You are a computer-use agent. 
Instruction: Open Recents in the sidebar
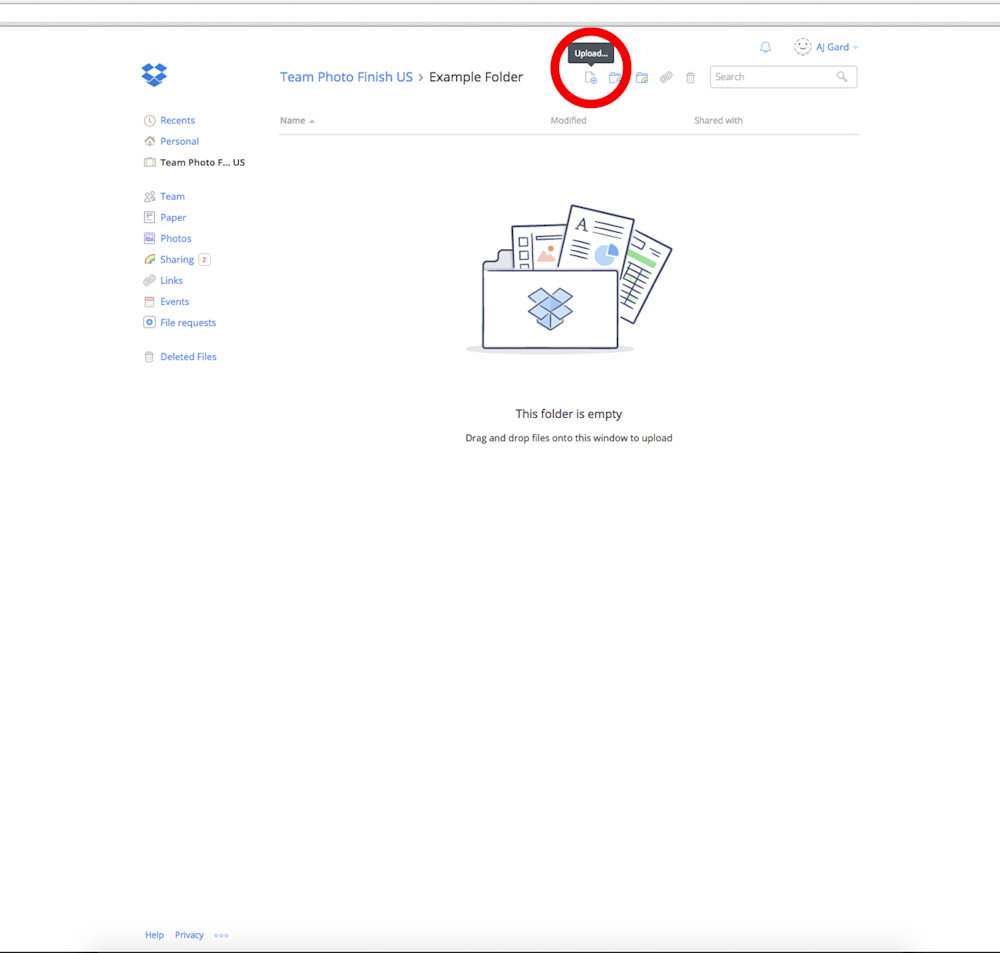click(x=170, y=121)
